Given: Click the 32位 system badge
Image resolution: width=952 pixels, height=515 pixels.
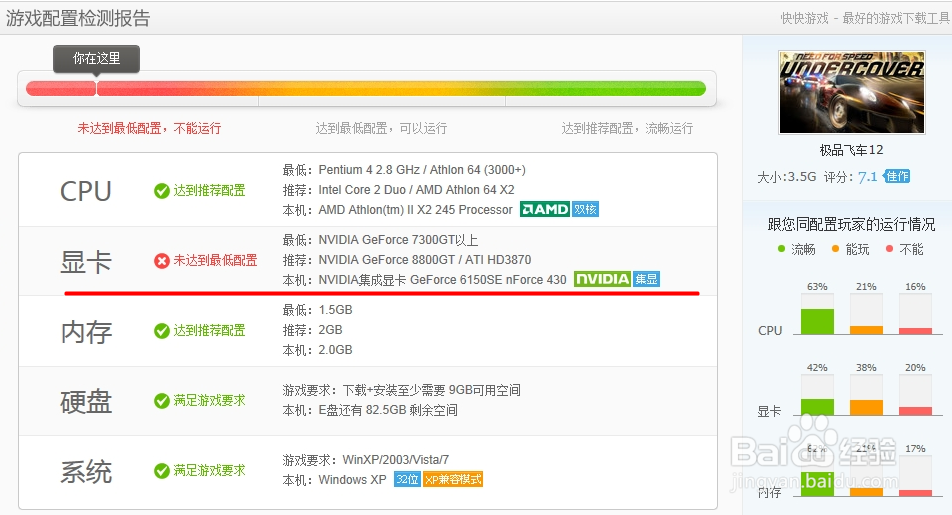Looking at the screenshot, I should 407,479.
